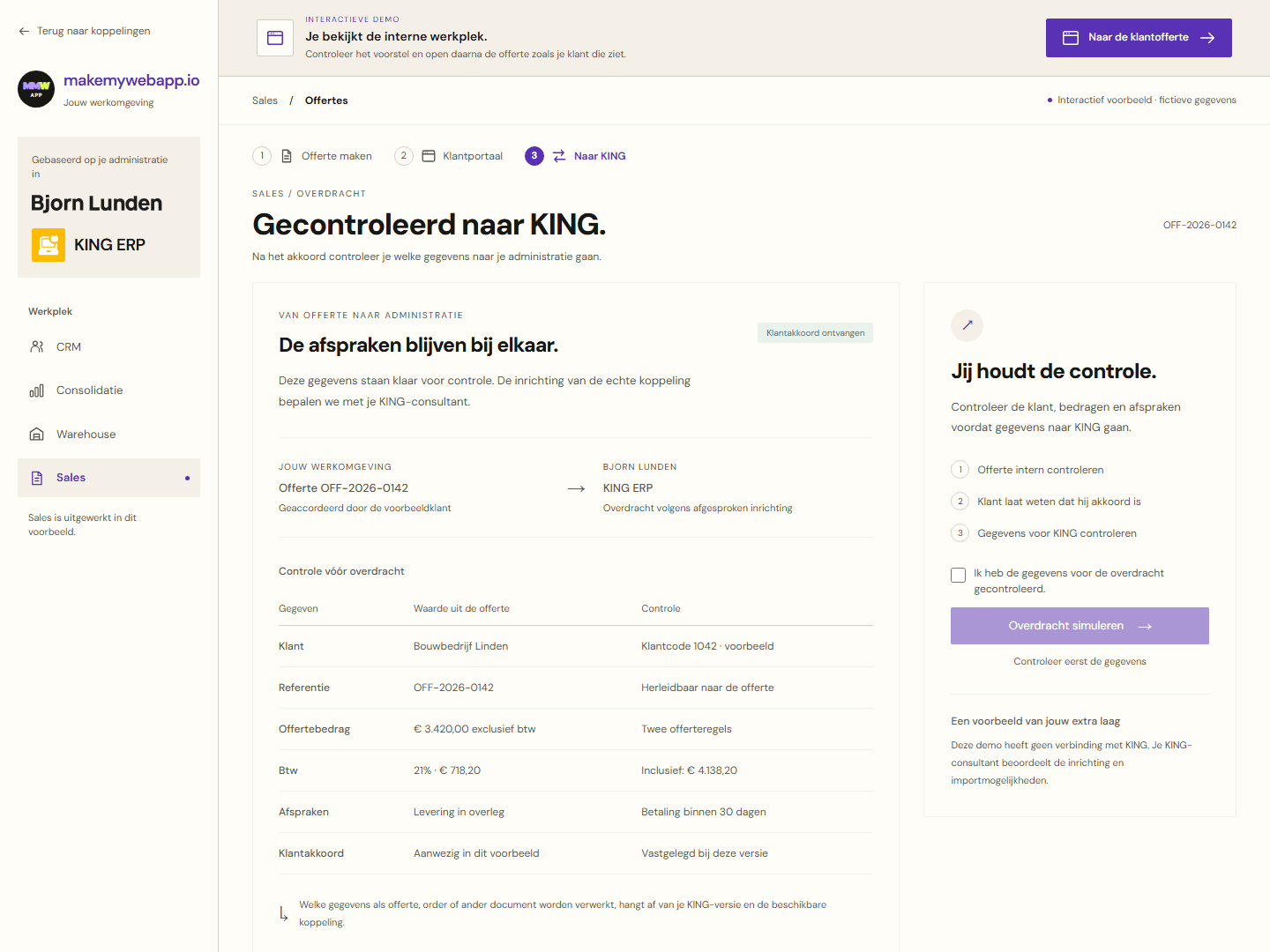The image size is (1270, 952).
Task: Click the offer number OFF-2026-0142 in page header
Action: (1199, 226)
